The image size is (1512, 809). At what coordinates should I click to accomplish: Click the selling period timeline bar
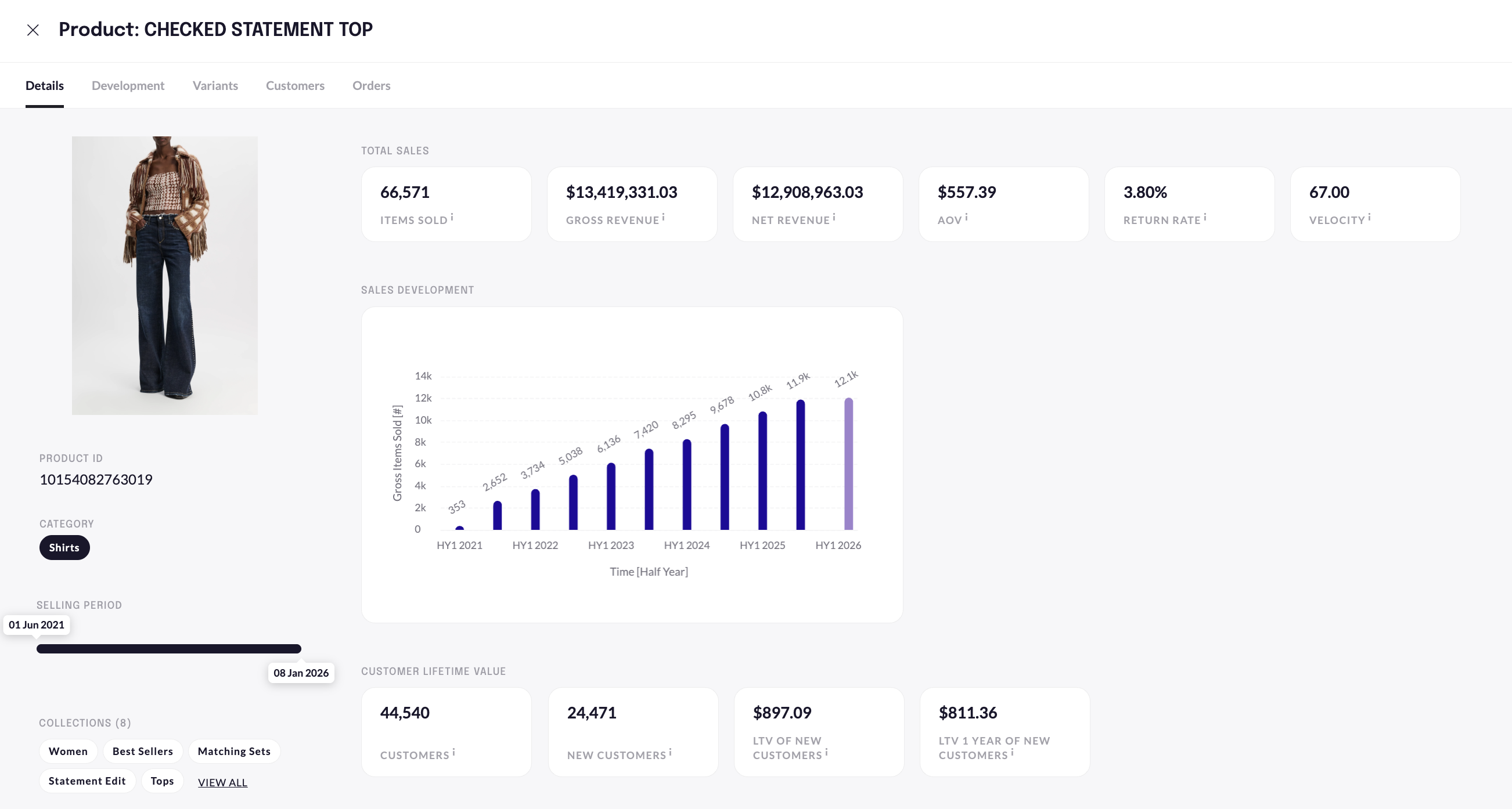(x=168, y=649)
